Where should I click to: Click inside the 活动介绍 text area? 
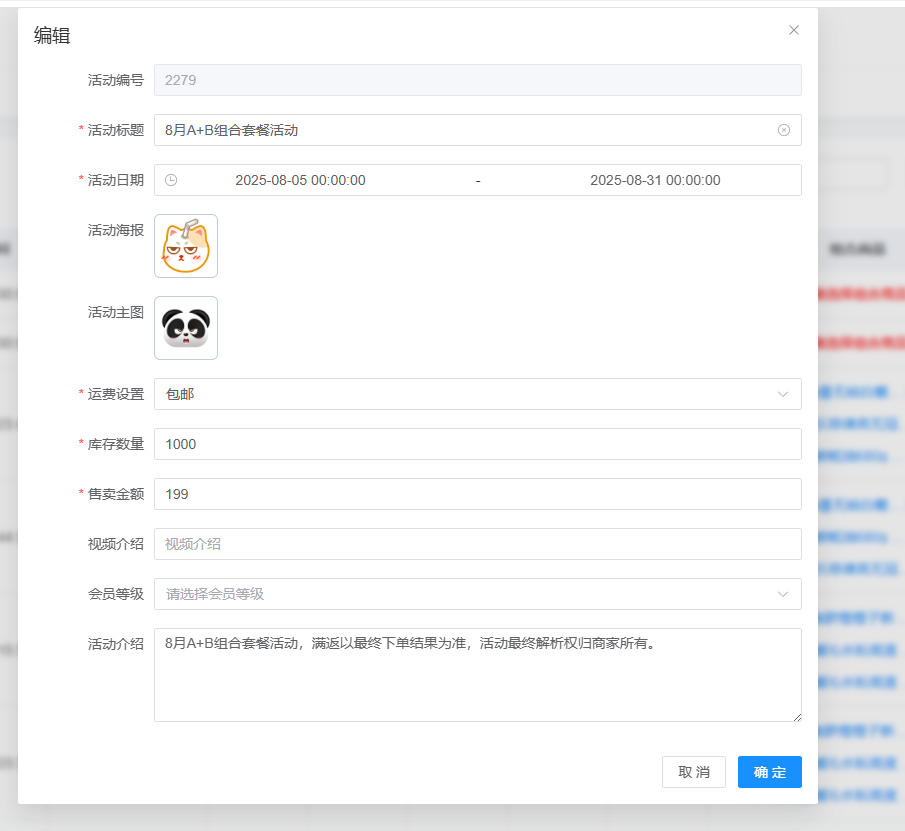[x=477, y=680]
